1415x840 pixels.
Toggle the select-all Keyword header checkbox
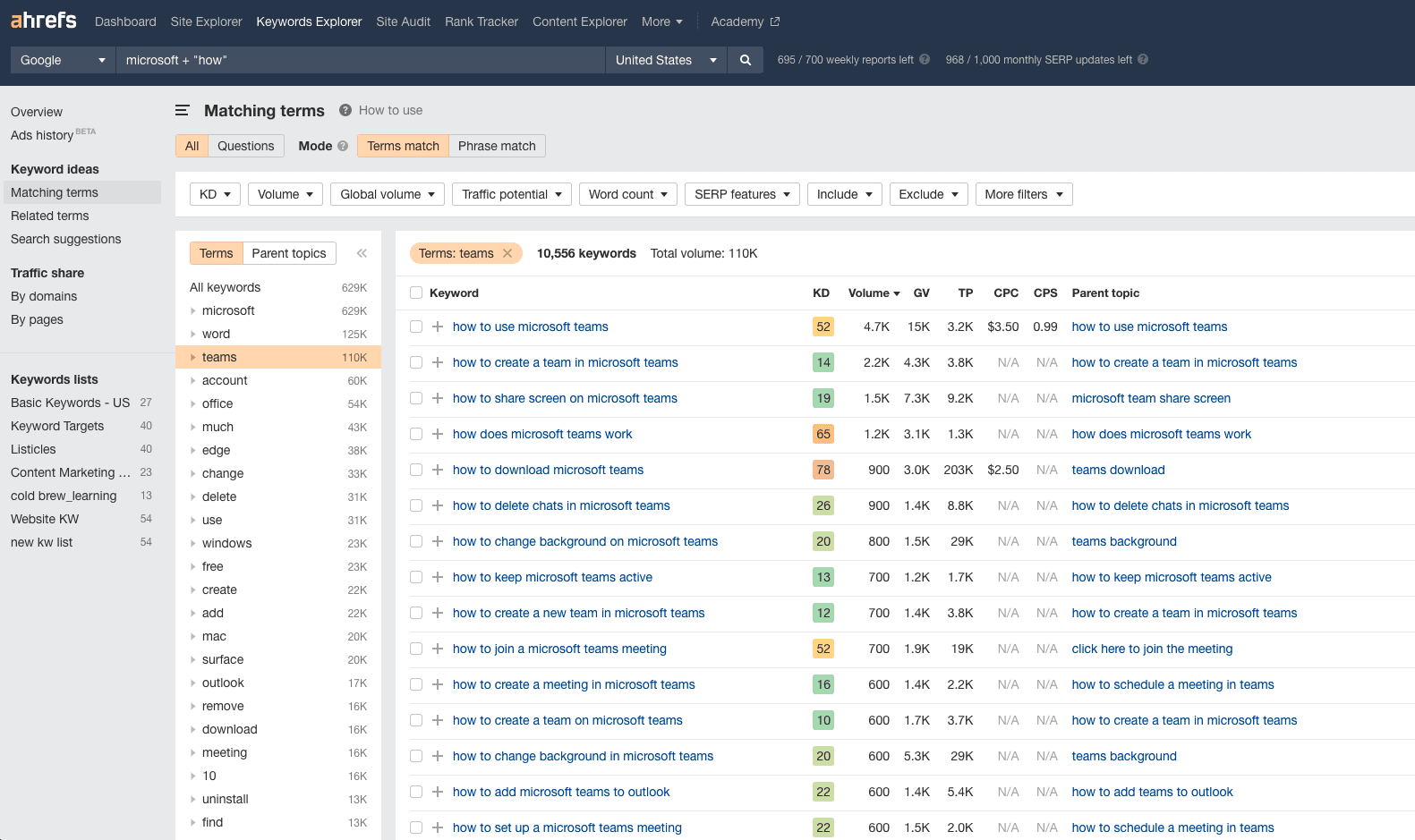pyautogui.click(x=416, y=293)
